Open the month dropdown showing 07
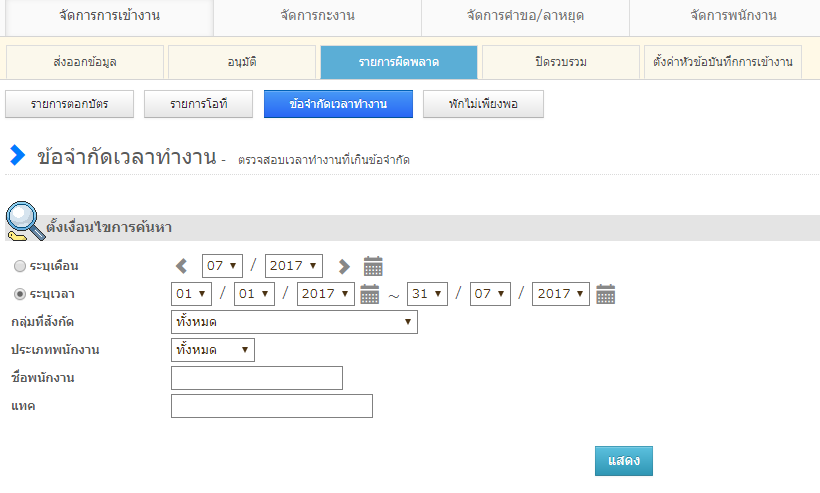 pos(222,266)
